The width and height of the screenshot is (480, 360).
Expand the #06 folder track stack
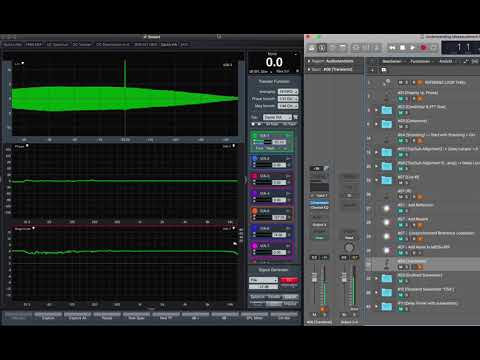[x=377, y=166]
